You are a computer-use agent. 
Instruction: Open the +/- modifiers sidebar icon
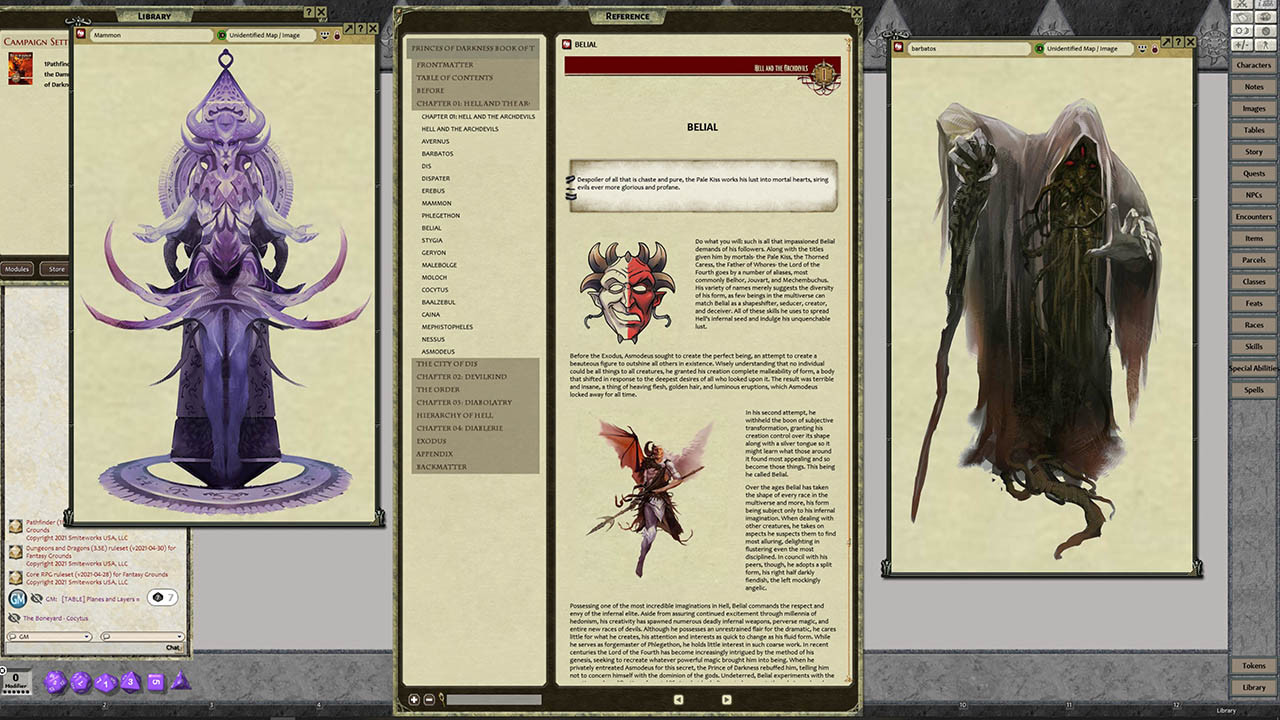1244,45
